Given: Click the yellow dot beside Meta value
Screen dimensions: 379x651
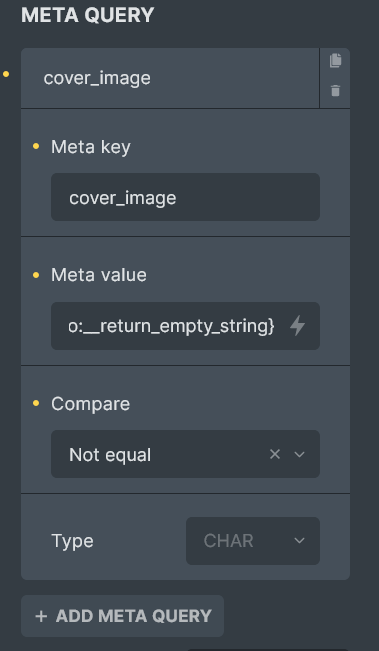Looking at the screenshot, I should pyautogui.click(x=36, y=275).
